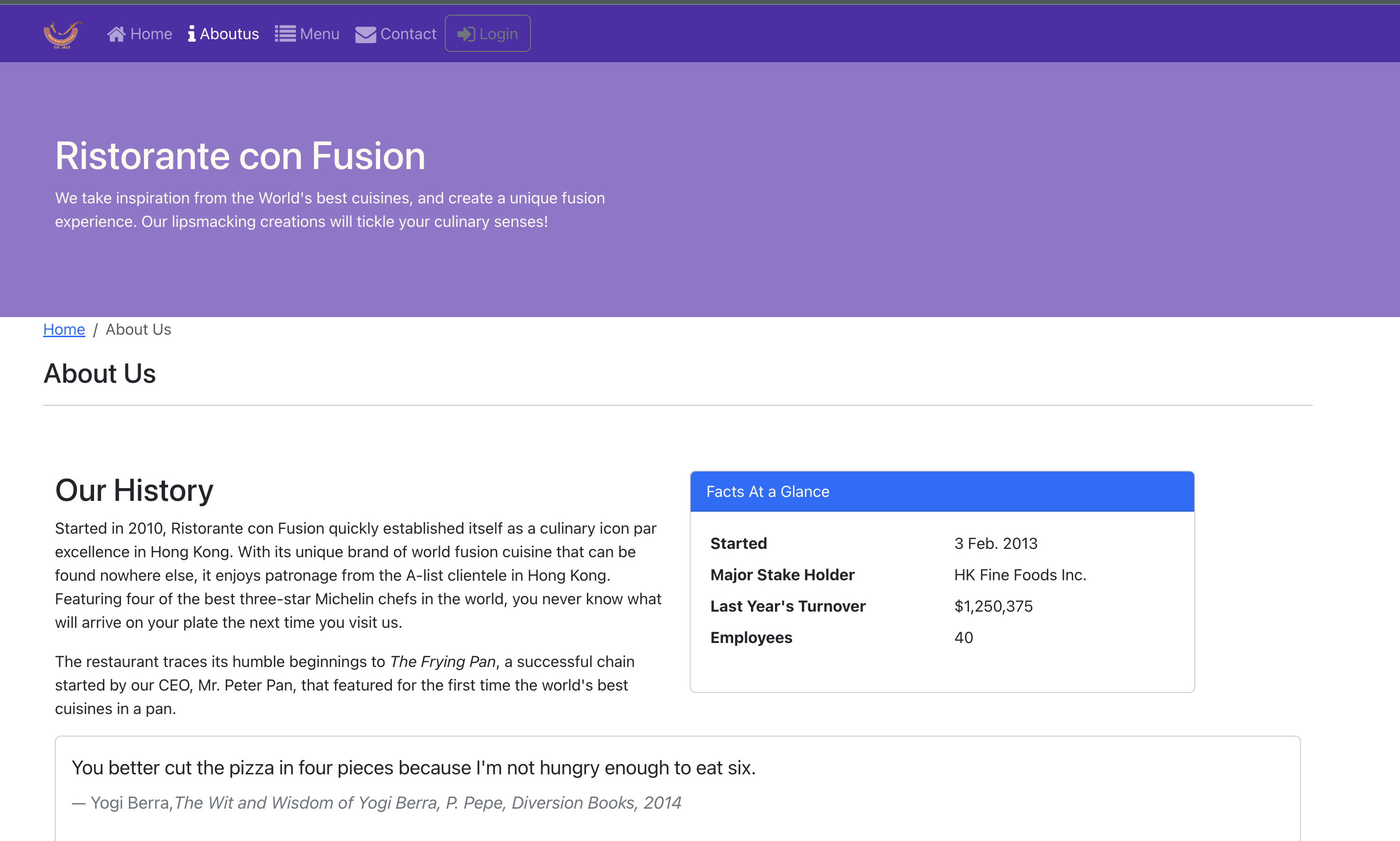Click the Yogi Berra pizza quote text

click(x=413, y=768)
